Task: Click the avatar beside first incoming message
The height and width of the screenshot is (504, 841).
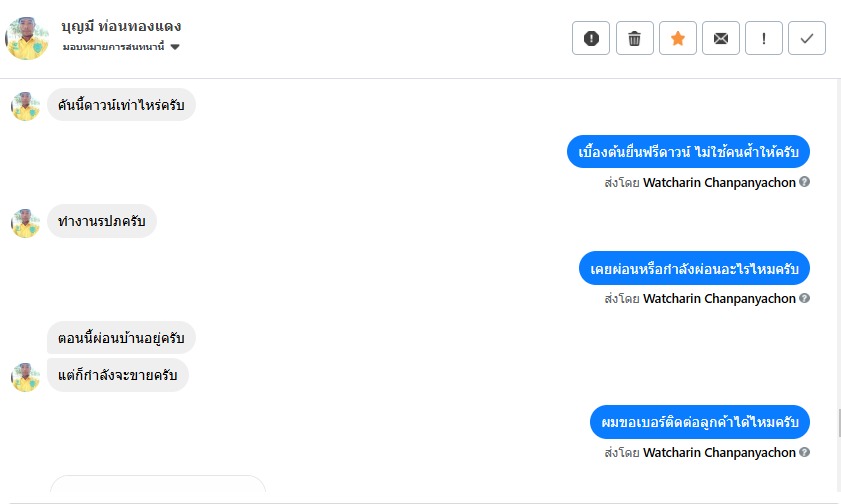Action: [x=25, y=106]
